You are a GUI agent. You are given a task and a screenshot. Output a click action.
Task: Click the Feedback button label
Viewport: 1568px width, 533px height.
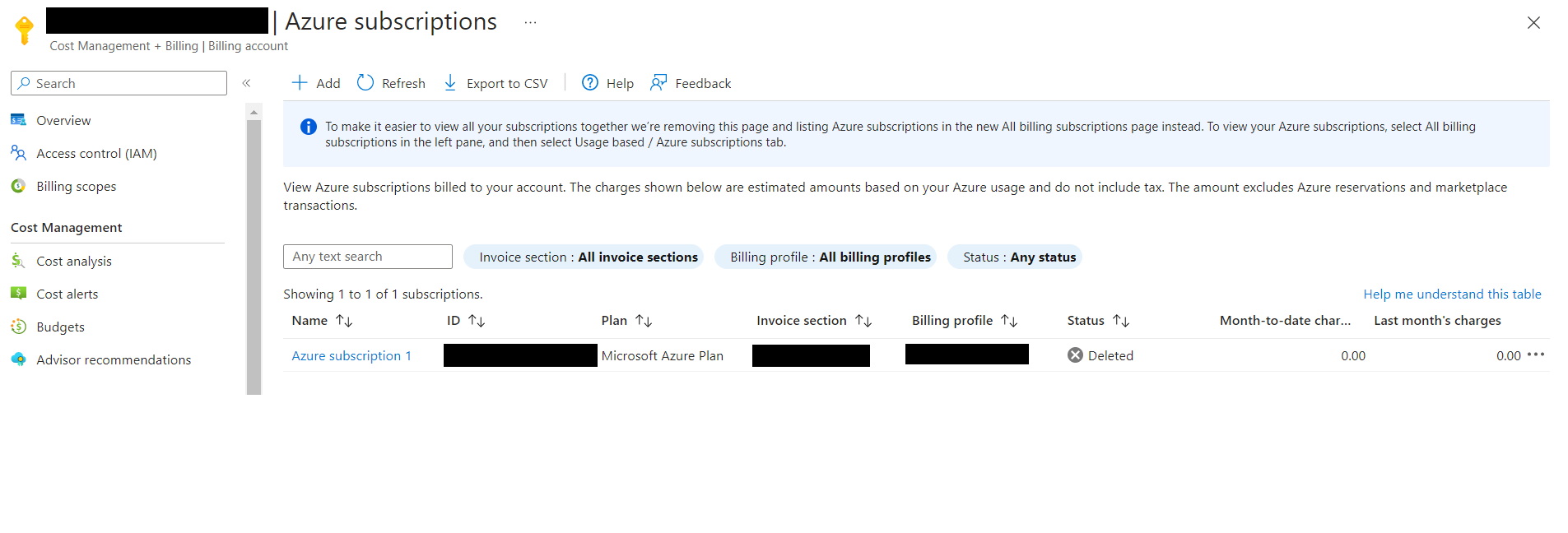(x=703, y=83)
